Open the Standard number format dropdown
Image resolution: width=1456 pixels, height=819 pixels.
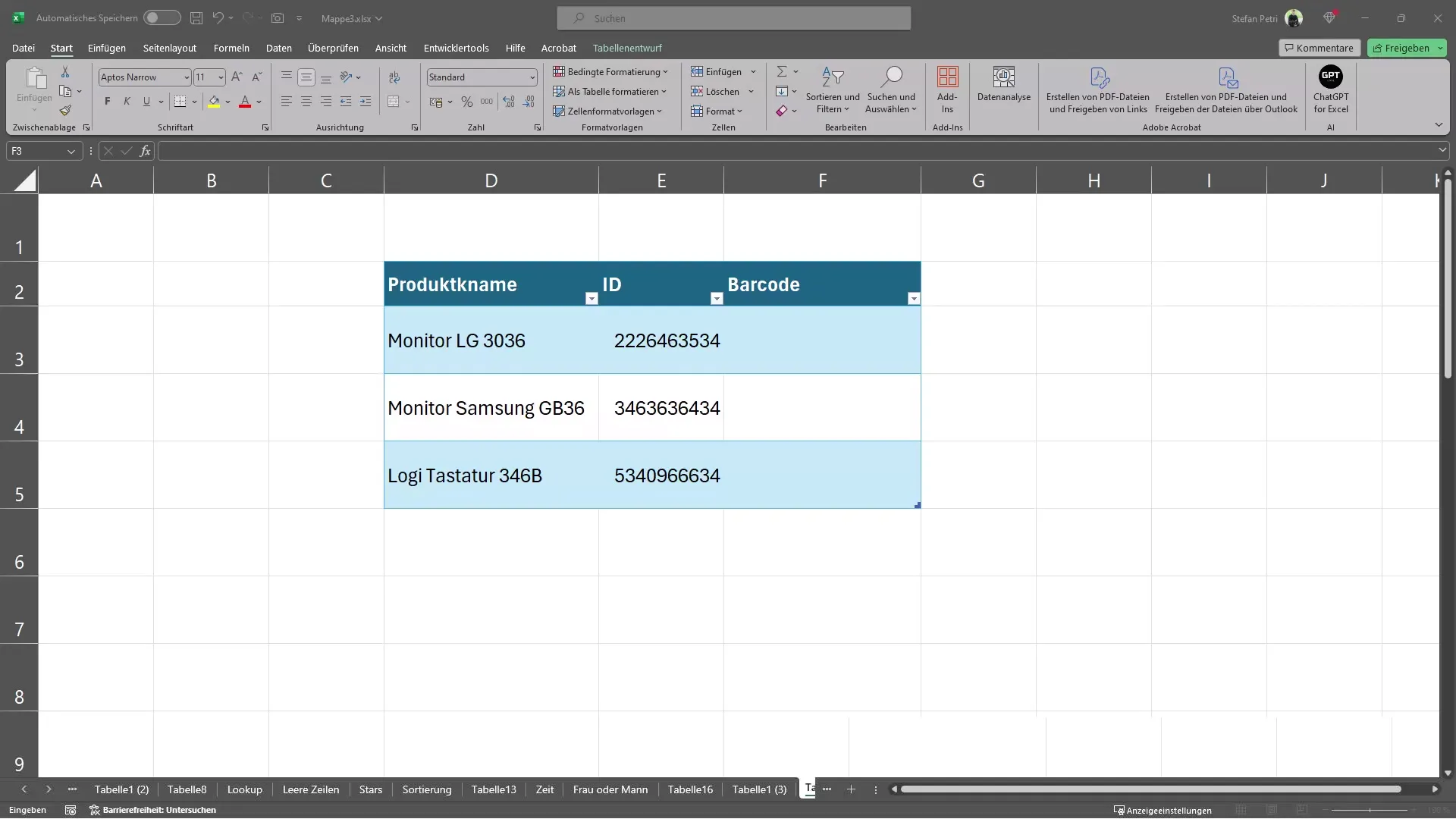[532, 77]
